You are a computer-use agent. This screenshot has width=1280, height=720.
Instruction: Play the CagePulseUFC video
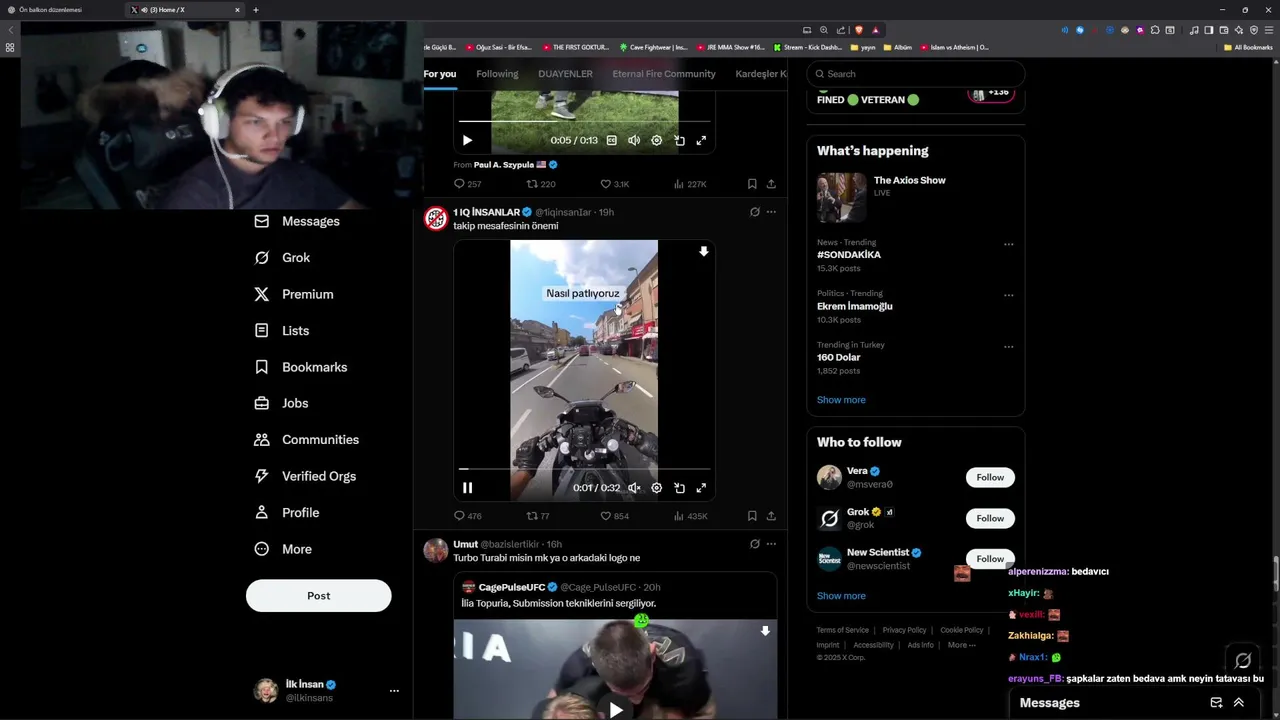615,710
